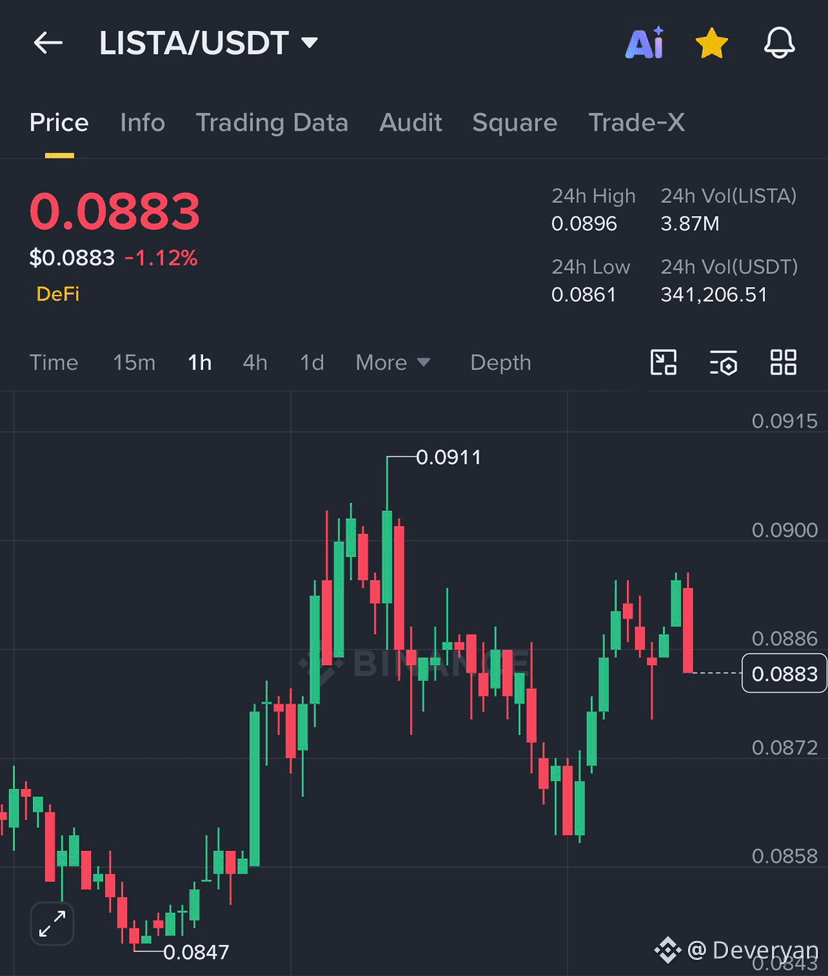
Task: Open the Trade-X tab
Action: coord(636,123)
